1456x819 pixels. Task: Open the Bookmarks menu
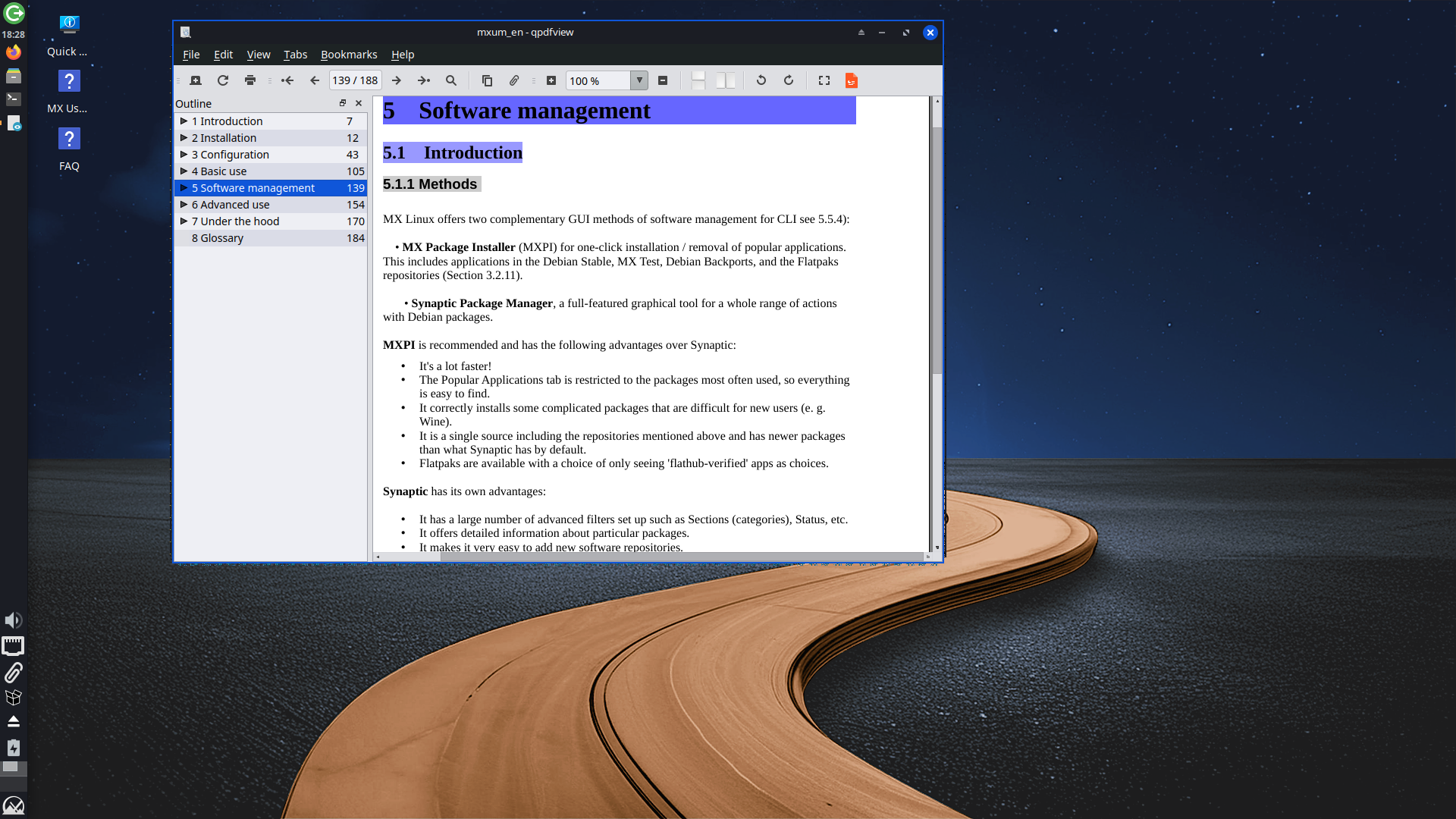click(349, 55)
